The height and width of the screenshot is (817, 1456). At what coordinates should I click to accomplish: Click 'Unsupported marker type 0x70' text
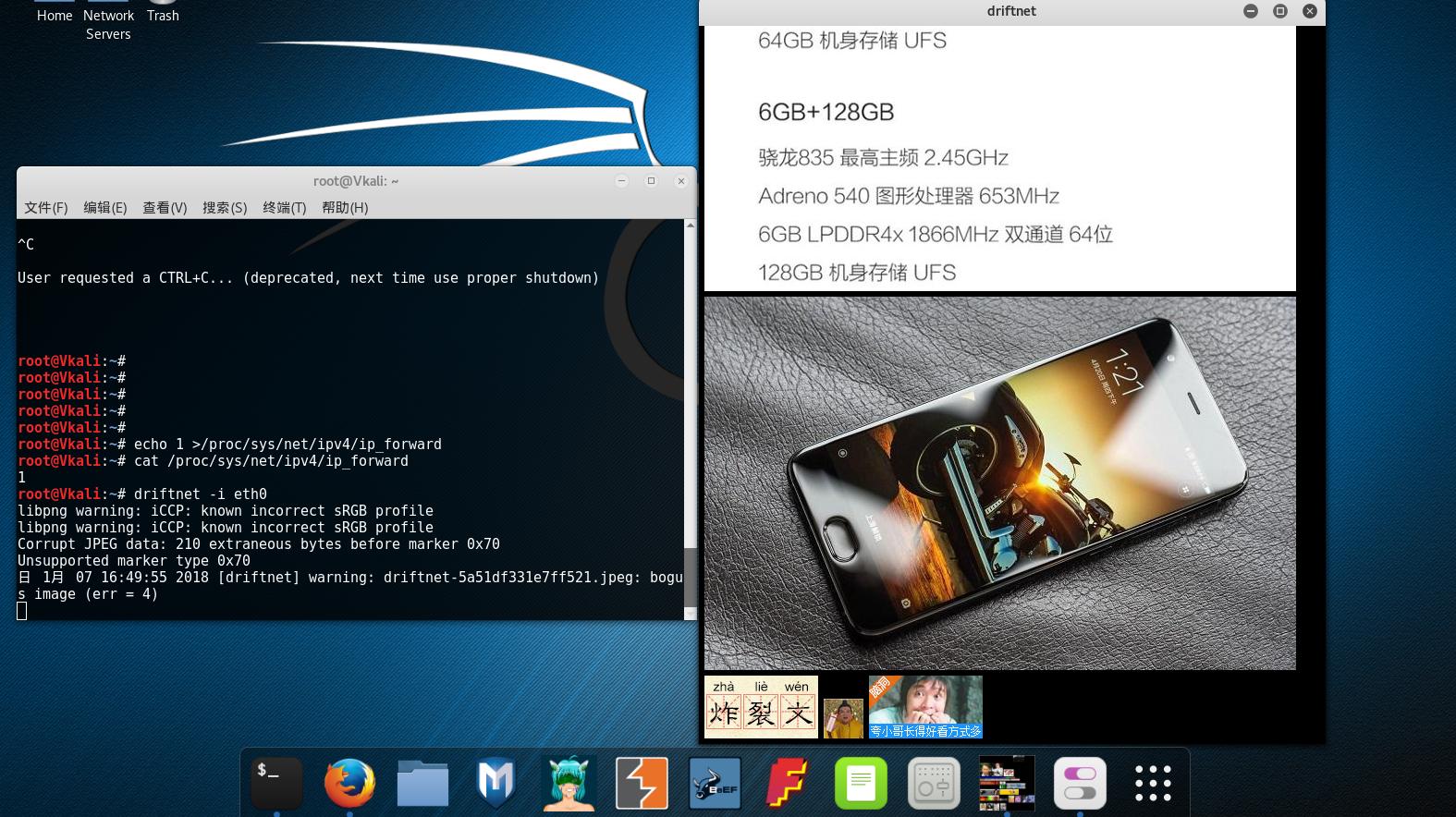coord(134,561)
